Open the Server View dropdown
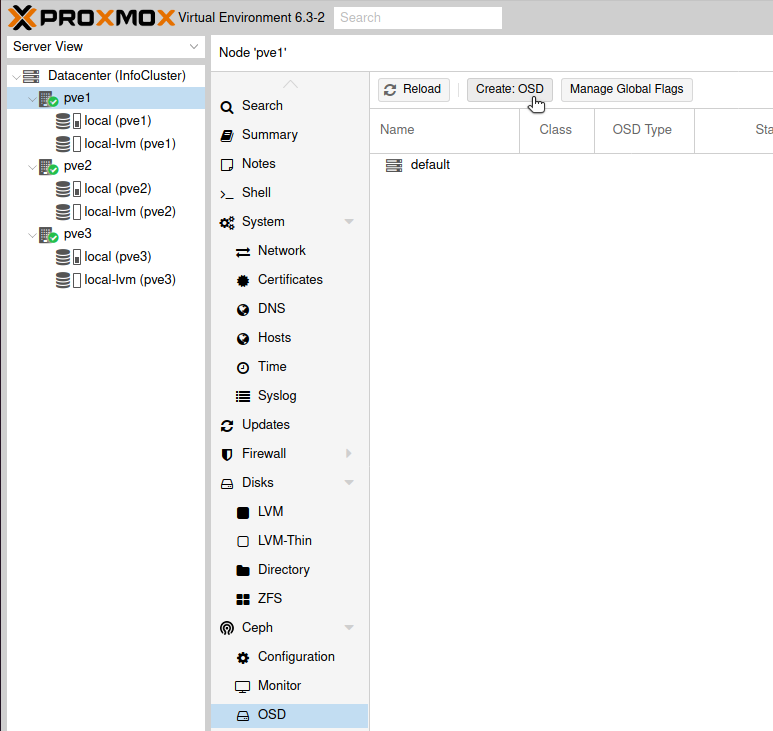The image size is (773, 731). point(194,46)
